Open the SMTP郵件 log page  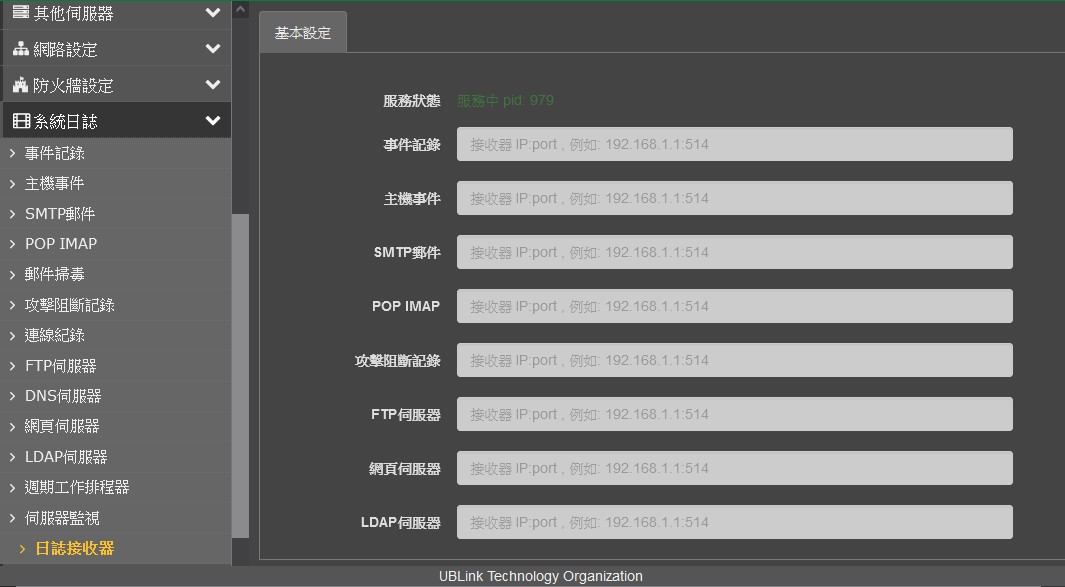point(60,214)
